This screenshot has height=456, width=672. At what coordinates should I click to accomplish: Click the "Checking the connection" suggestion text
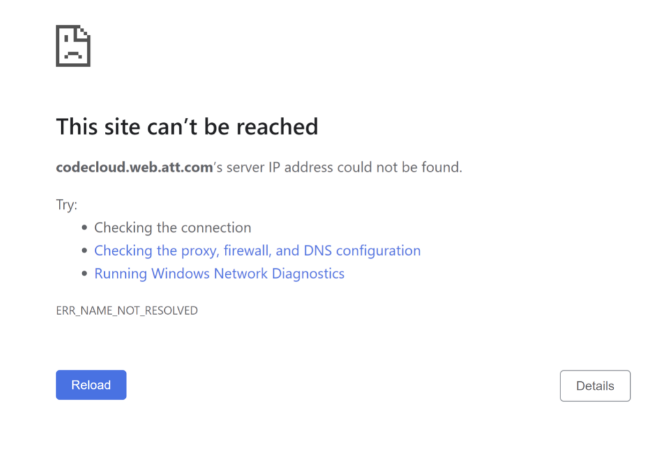(172, 228)
